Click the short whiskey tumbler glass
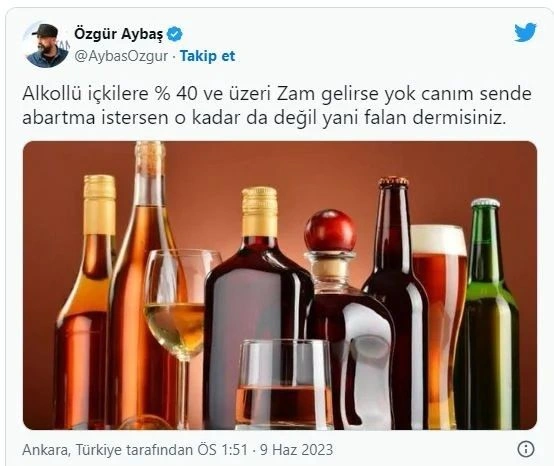Screen dimensions: 554x466 285,384
